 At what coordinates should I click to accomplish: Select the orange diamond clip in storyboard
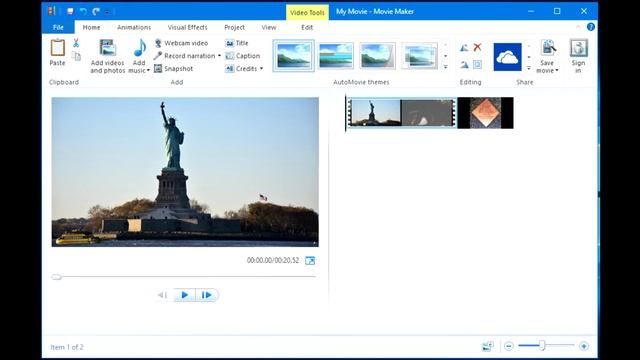click(485, 113)
